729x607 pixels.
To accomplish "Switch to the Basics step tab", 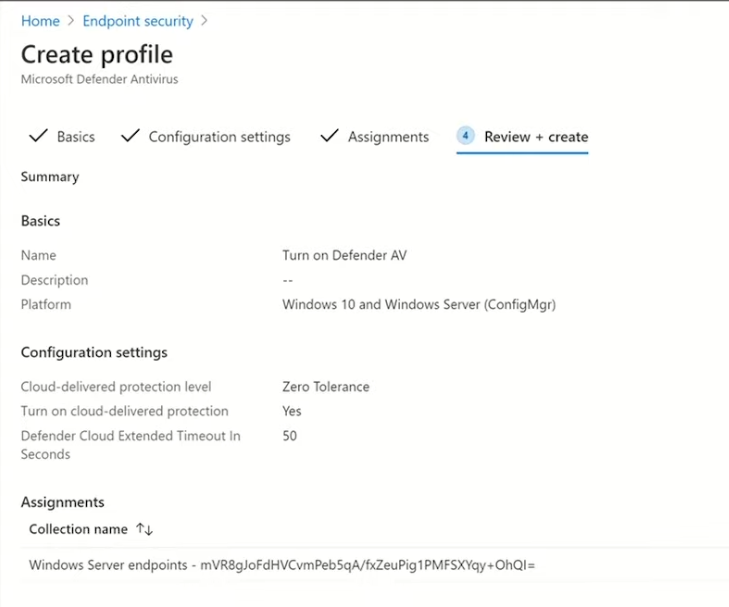I will coord(76,137).
